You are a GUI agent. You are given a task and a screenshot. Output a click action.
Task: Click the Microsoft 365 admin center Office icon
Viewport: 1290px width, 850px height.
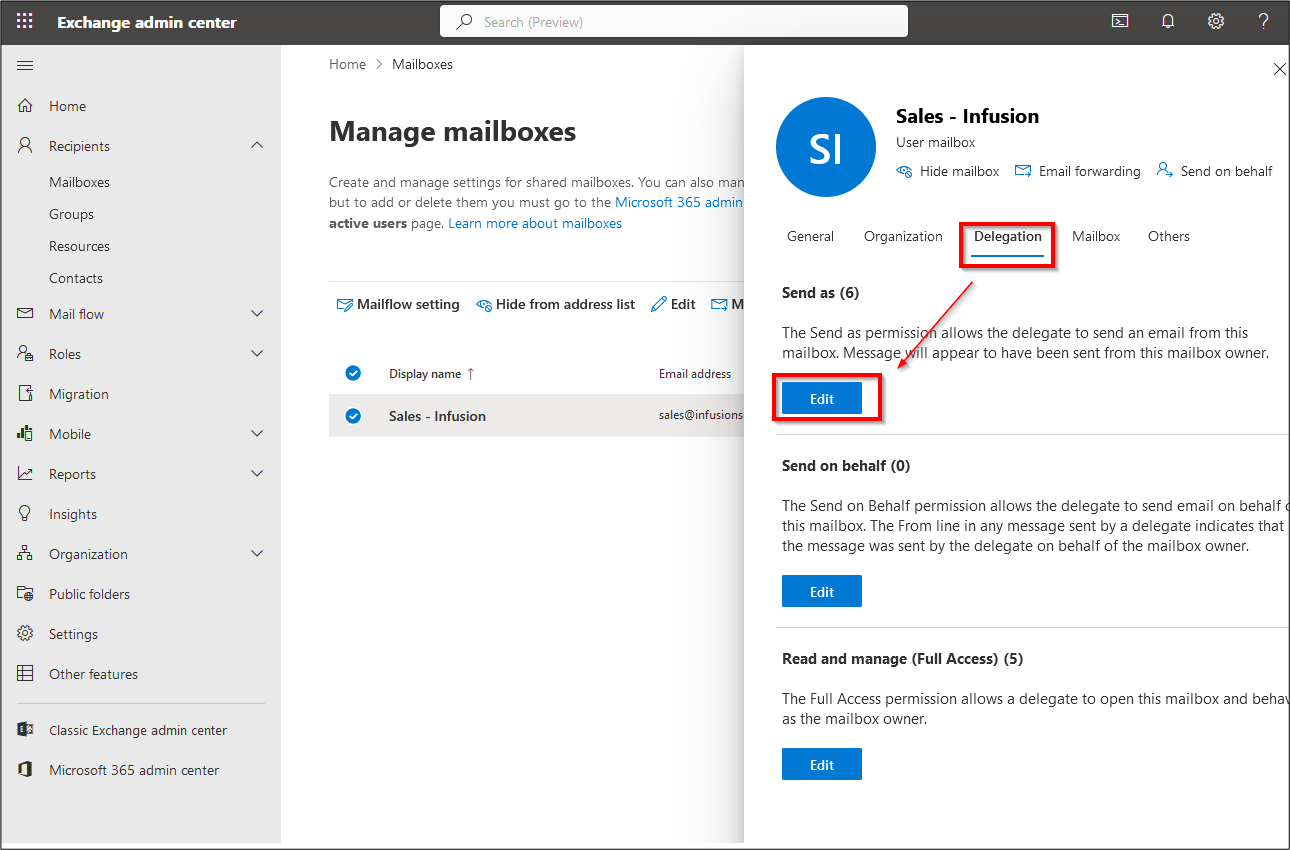(x=25, y=770)
